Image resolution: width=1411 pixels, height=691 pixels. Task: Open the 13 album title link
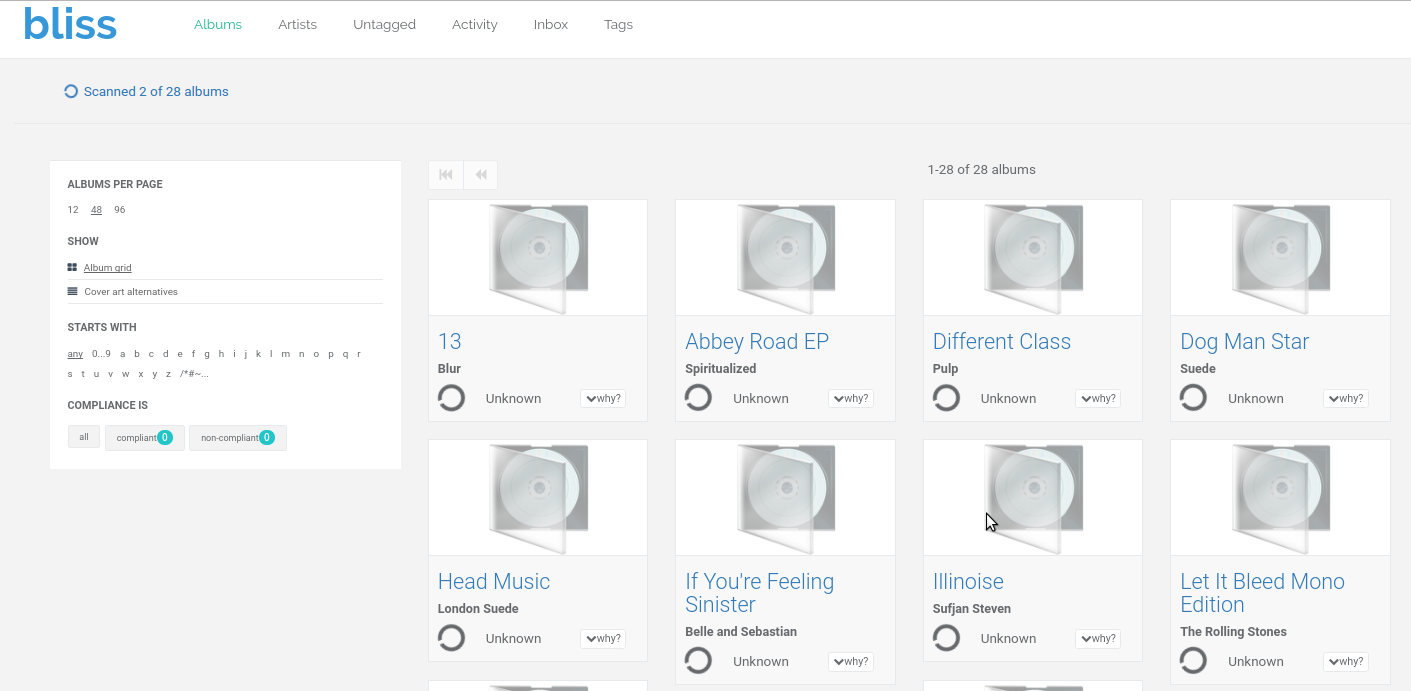tap(450, 342)
